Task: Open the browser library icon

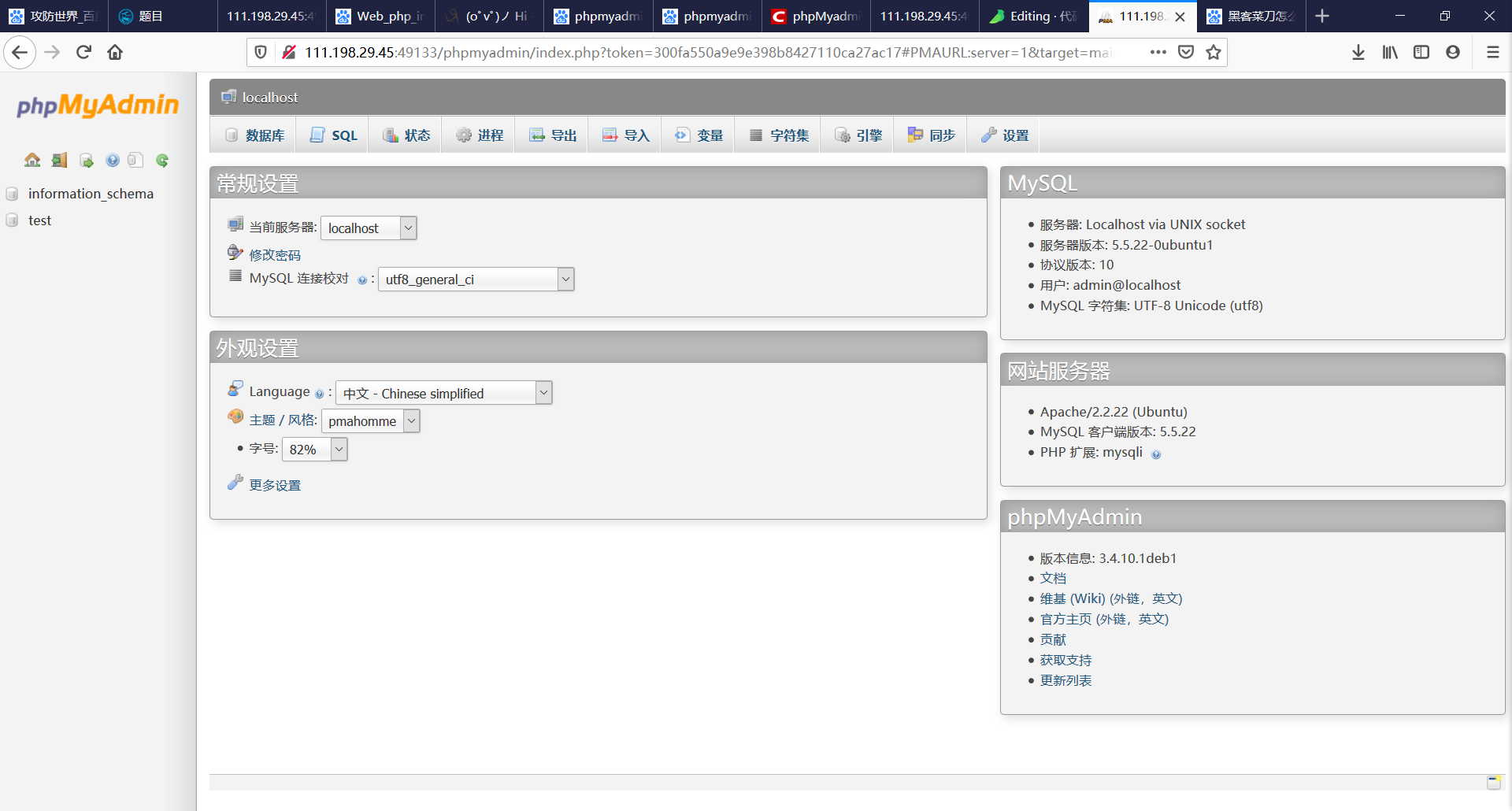Action: coord(1390,53)
